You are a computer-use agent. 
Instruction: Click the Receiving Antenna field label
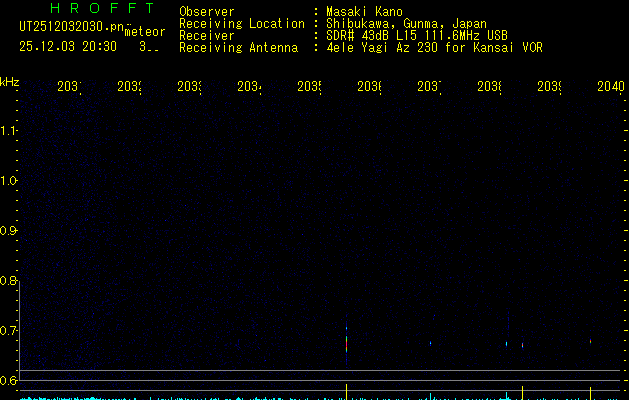(238, 47)
